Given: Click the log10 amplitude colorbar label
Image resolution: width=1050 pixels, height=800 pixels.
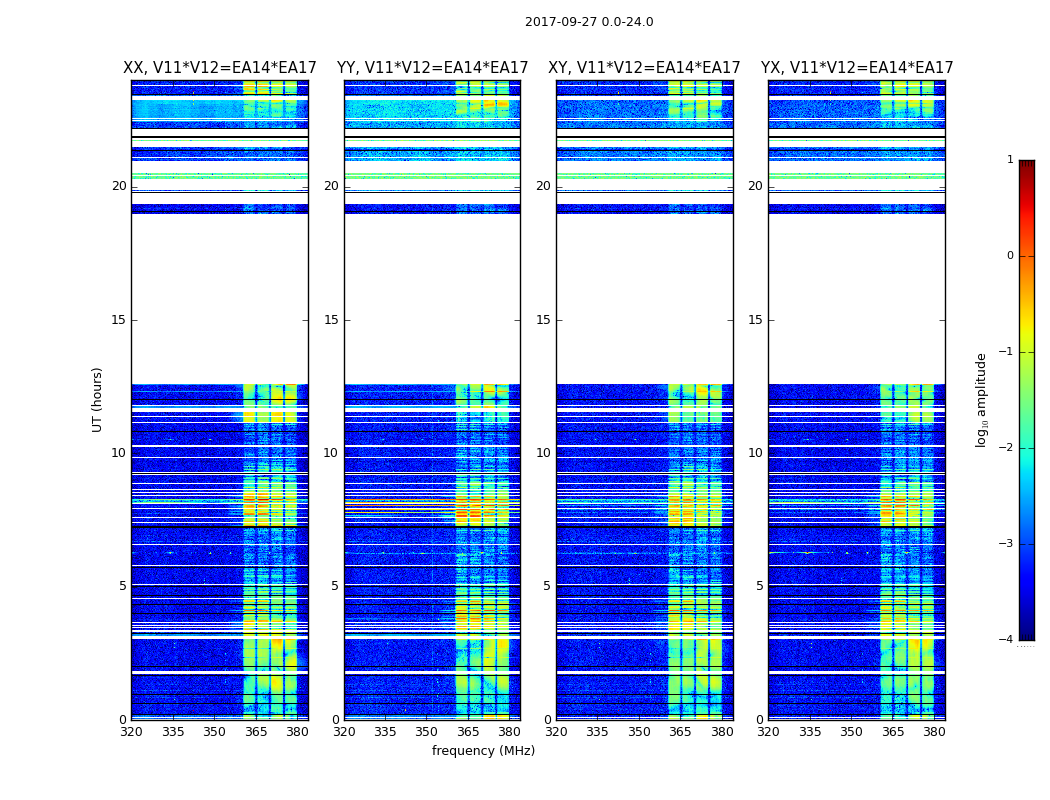Looking at the screenshot, I should click(981, 400).
